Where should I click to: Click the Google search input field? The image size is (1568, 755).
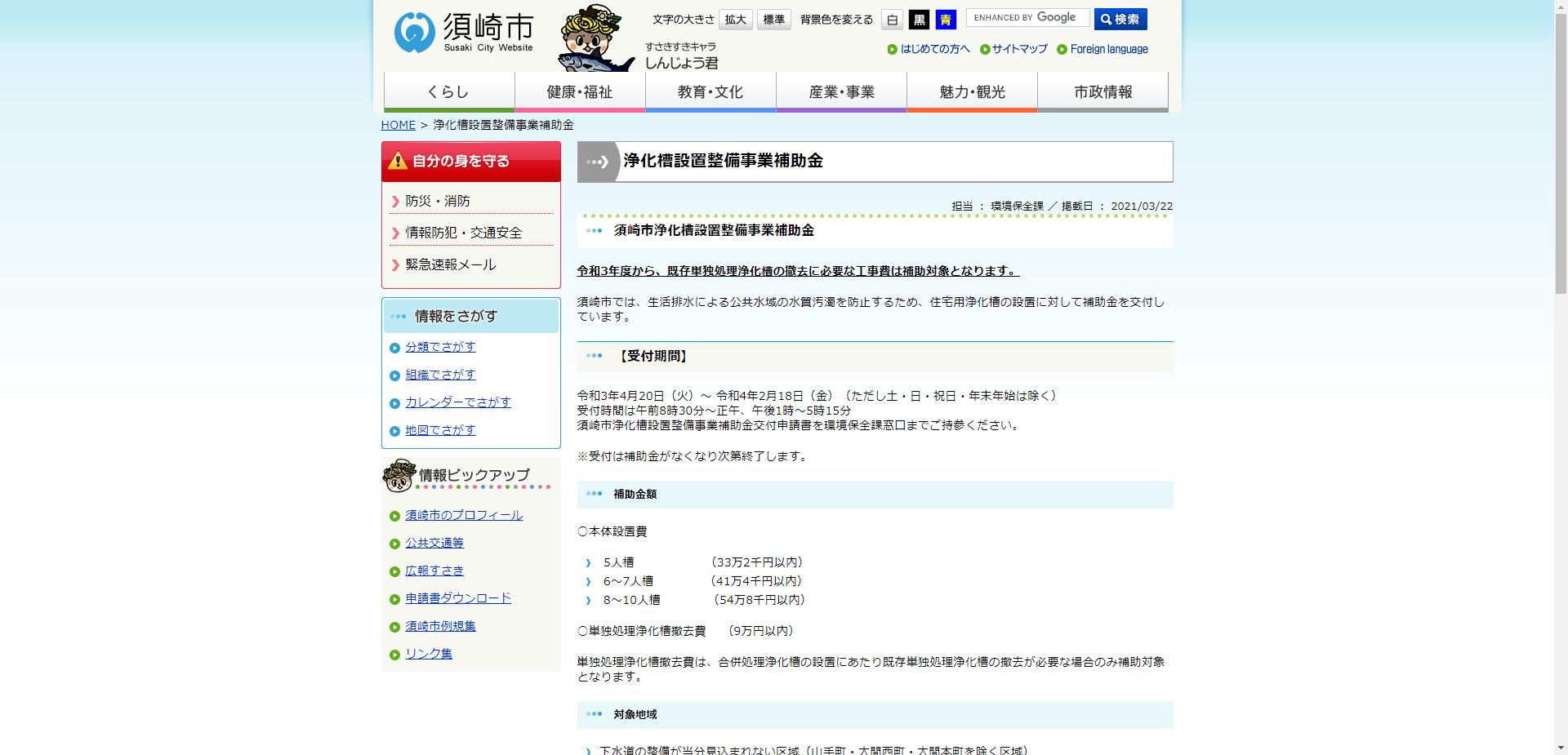pyautogui.click(x=1027, y=17)
